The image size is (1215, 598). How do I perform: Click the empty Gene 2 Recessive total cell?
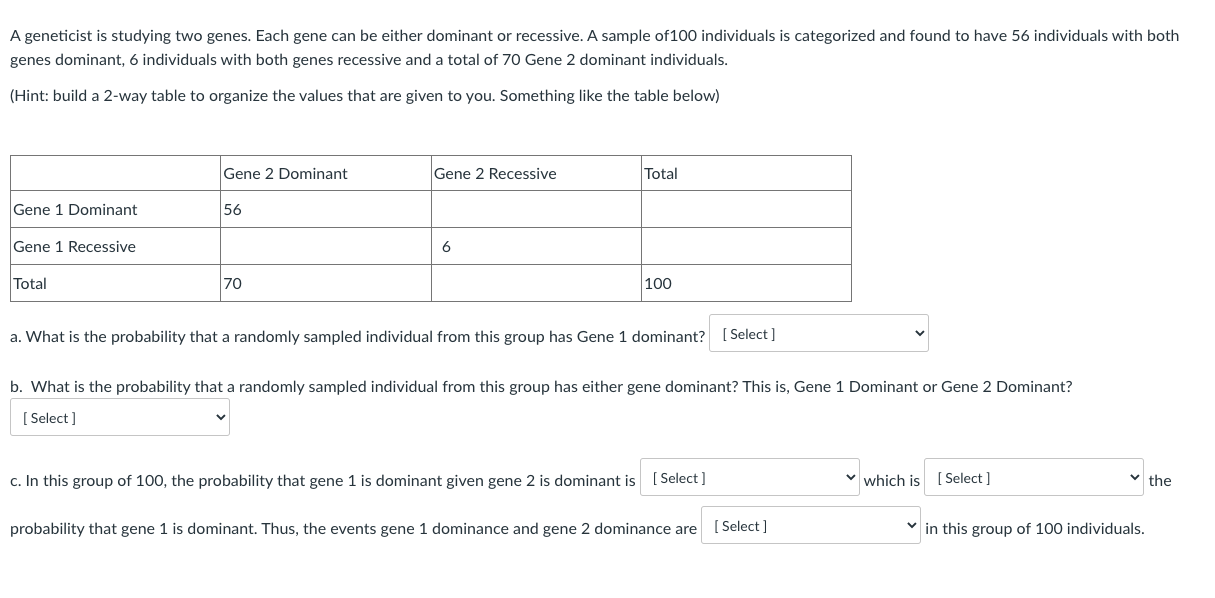536,283
